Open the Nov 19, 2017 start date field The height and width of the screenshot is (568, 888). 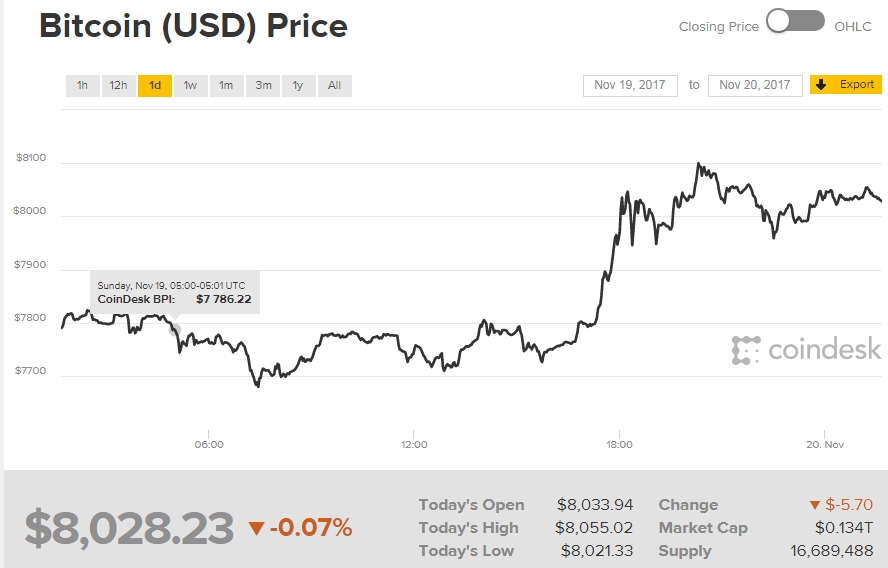(630, 85)
